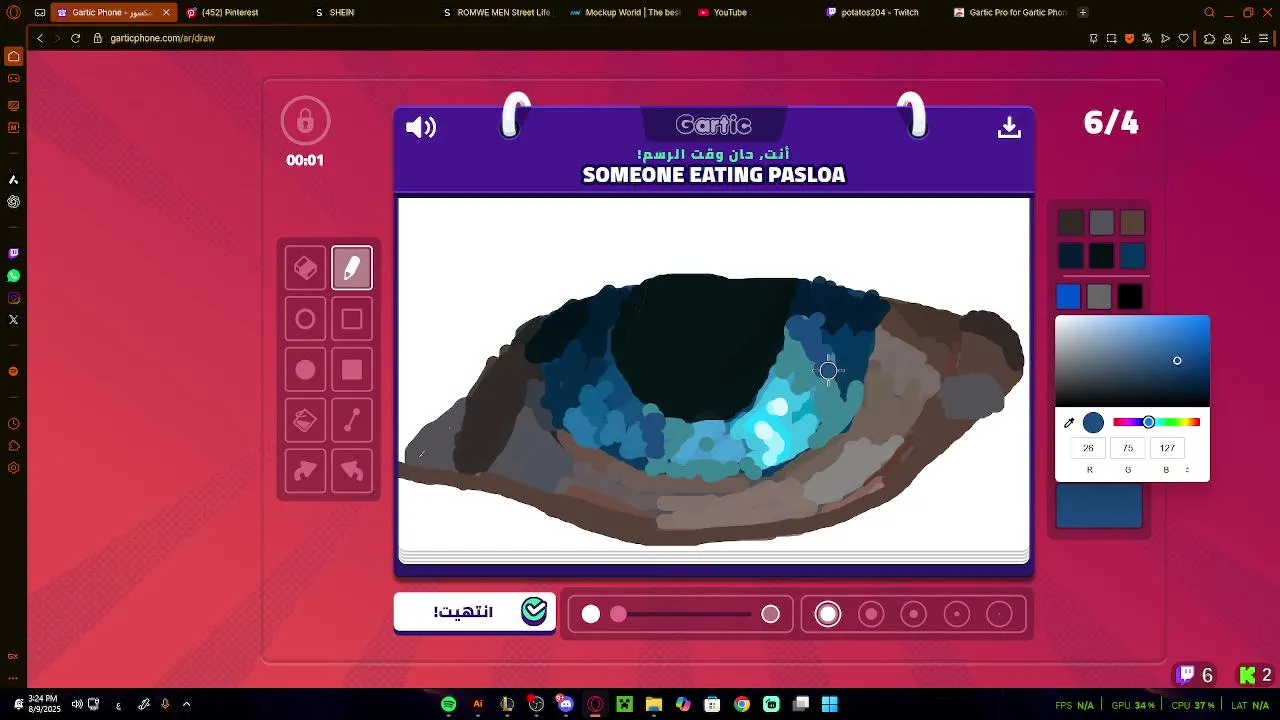Bookmark page with heart icon
1280x720 pixels.
[x=1184, y=38]
